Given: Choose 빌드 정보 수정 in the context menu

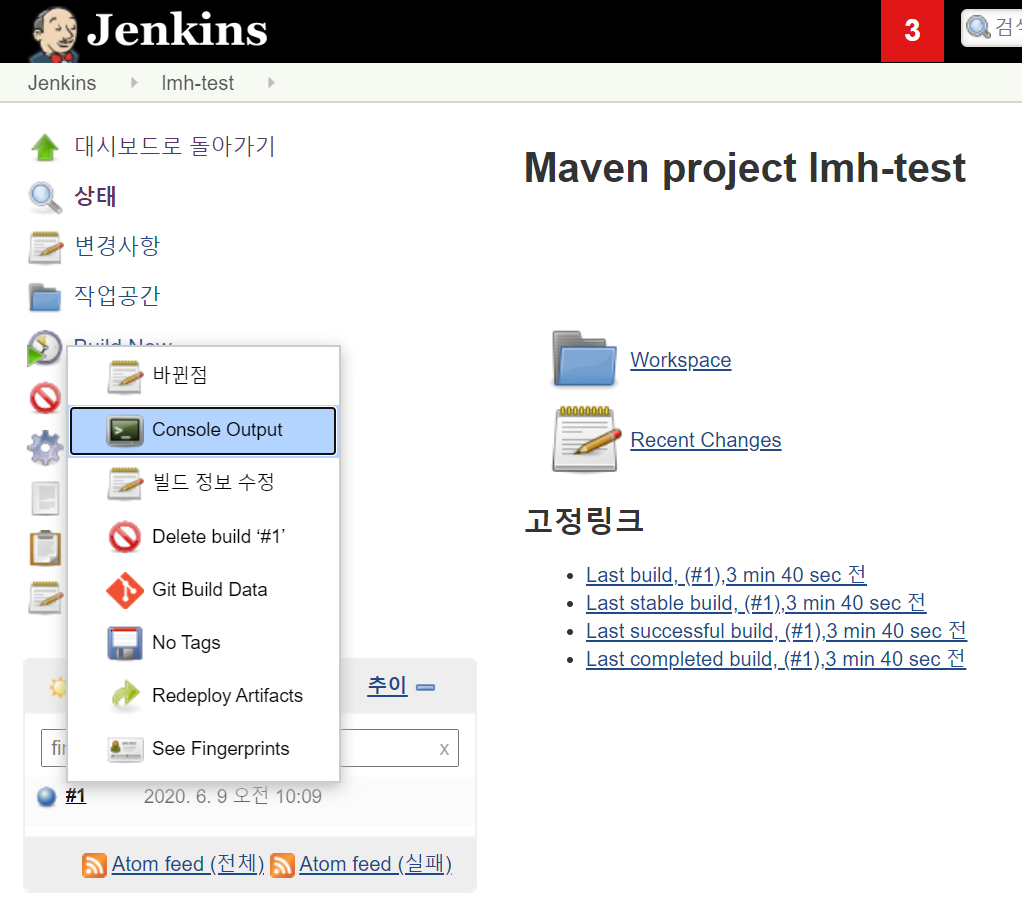Looking at the screenshot, I should click(x=203, y=483).
